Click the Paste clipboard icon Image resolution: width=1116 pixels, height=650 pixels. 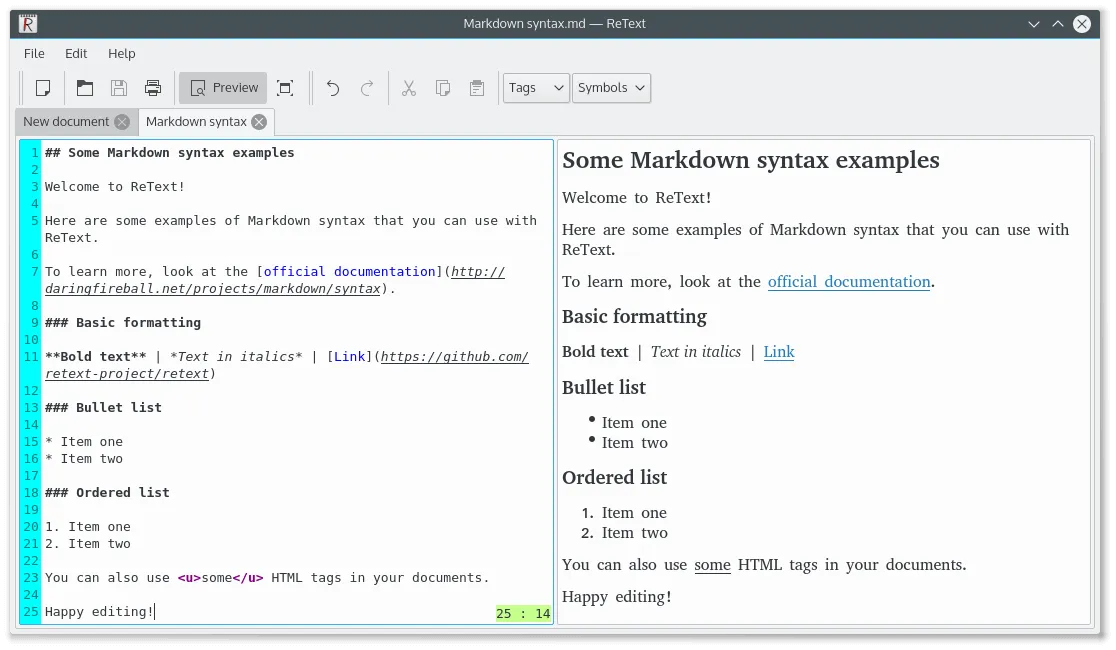click(x=477, y=88)
